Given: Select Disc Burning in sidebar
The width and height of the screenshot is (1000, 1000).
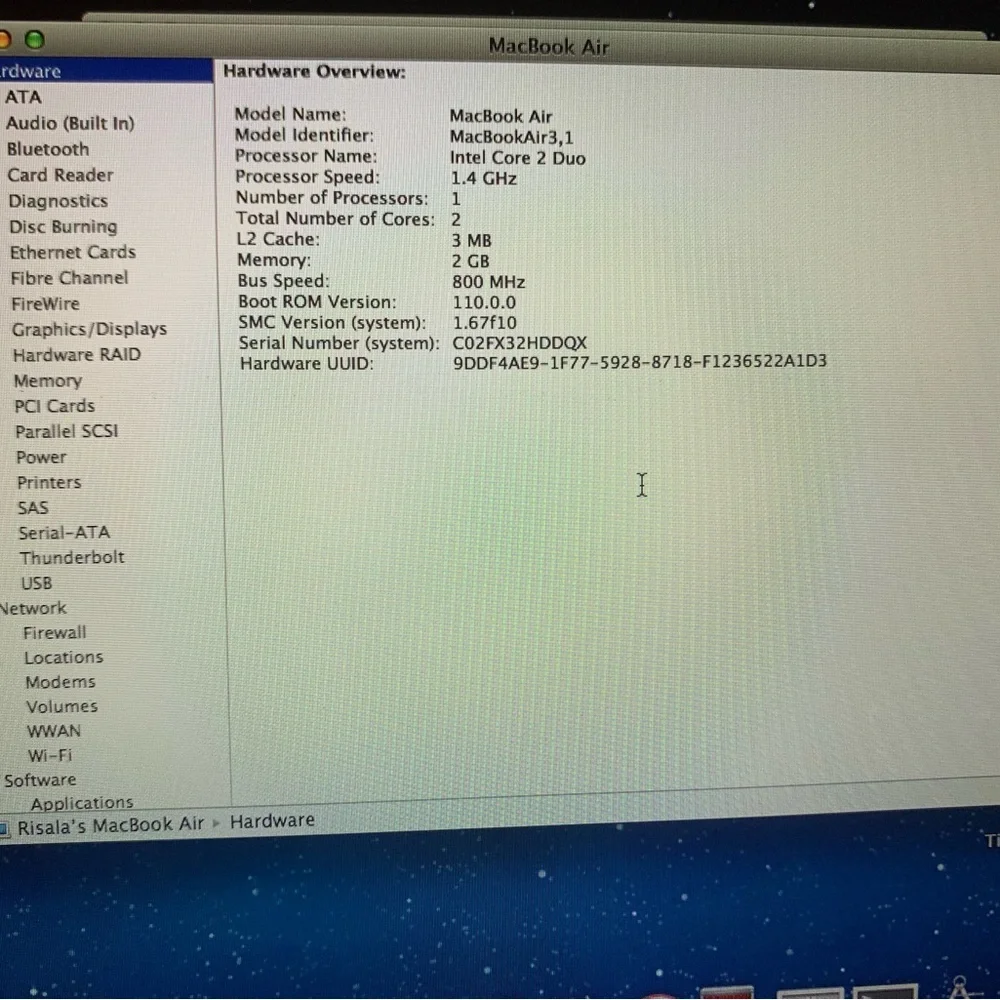Looking at the screenshot, I should point(63,226).
